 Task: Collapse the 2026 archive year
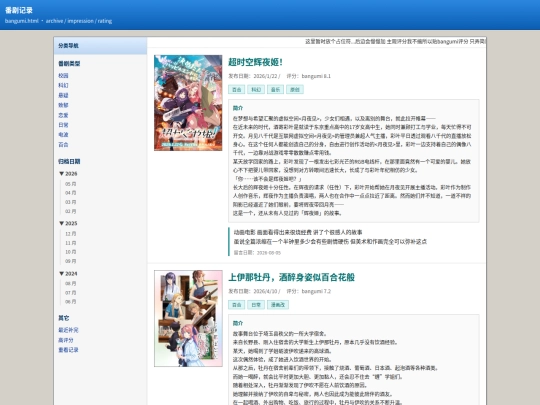pyautogui.click(x=68, y=174)
